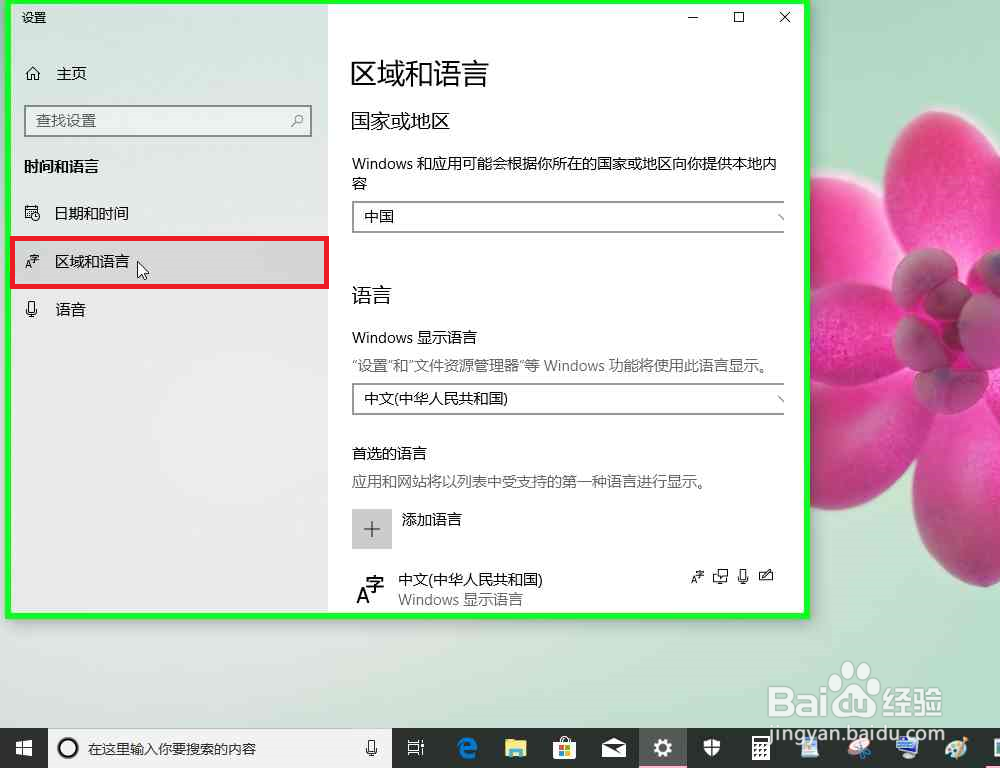Screen dimensions: 1000x768
Task: Open the paint palette icon on taskbar
Action: click(955, 748)
